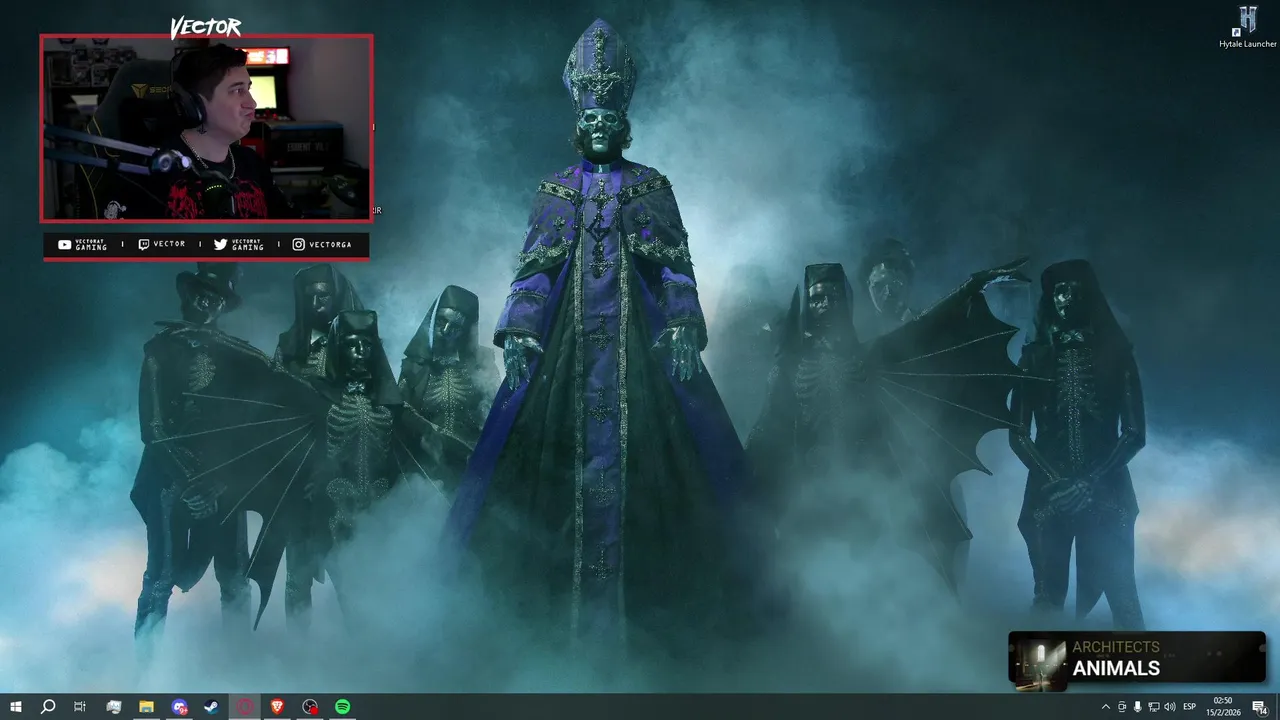Open the Hytale Launcher desktop shortcut
1280x720 pixels.
(x=1247, y=27)
